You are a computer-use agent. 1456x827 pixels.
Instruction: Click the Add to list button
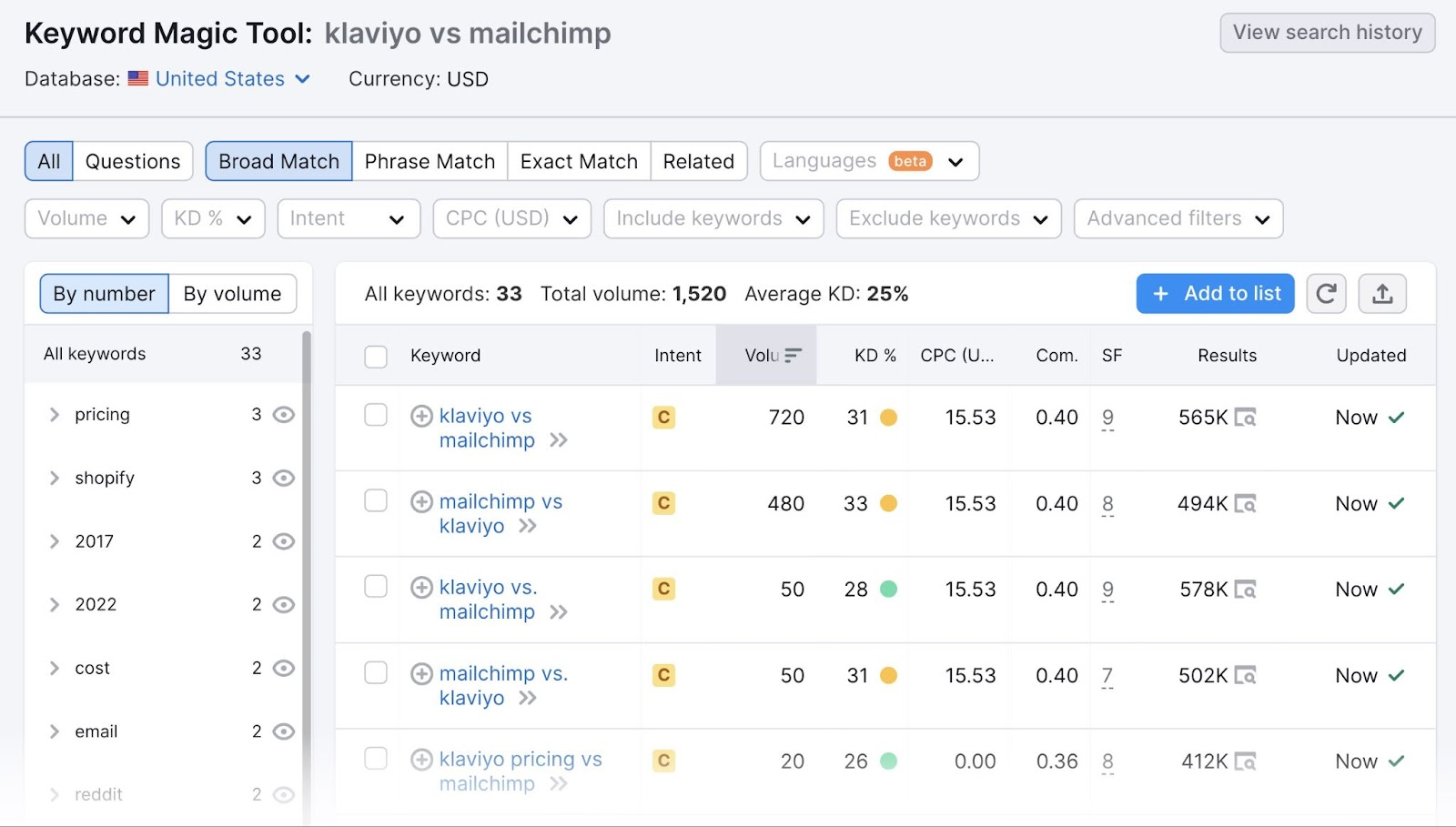(1215, 294)
